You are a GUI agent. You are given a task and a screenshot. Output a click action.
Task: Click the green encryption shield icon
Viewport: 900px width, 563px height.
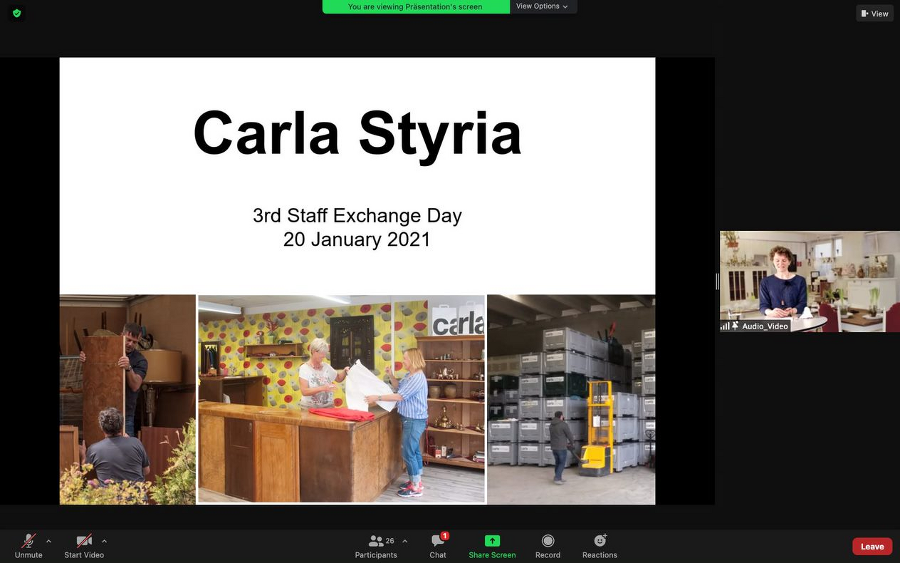[x=17, y=13]
